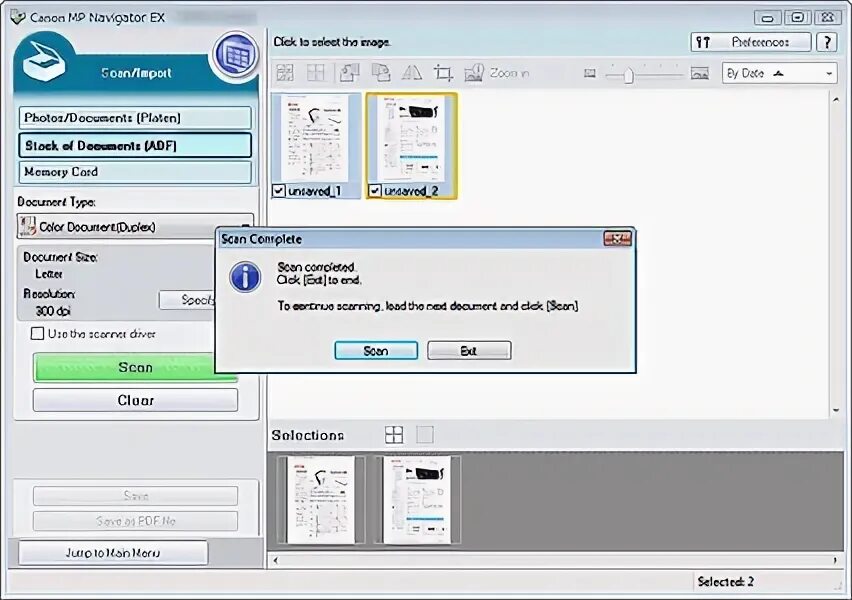Click the large thumbnail size icon
The width and height of the screenshot is (852, 600).
[700, 73]
